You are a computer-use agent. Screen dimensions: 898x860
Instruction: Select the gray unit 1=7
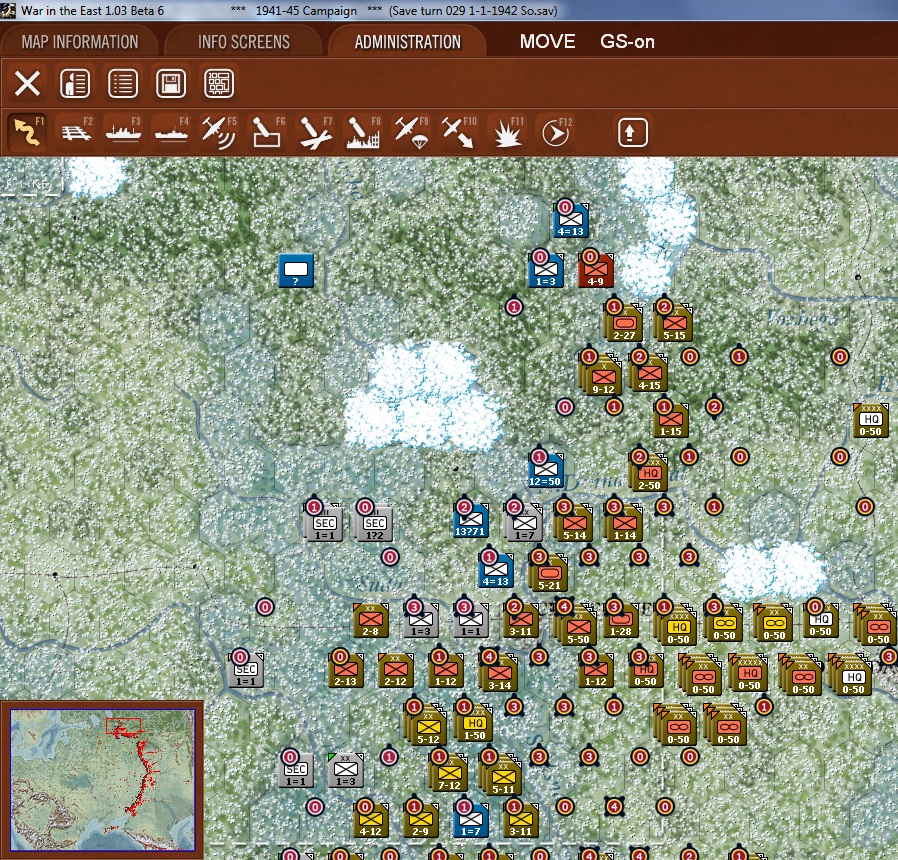524,524
